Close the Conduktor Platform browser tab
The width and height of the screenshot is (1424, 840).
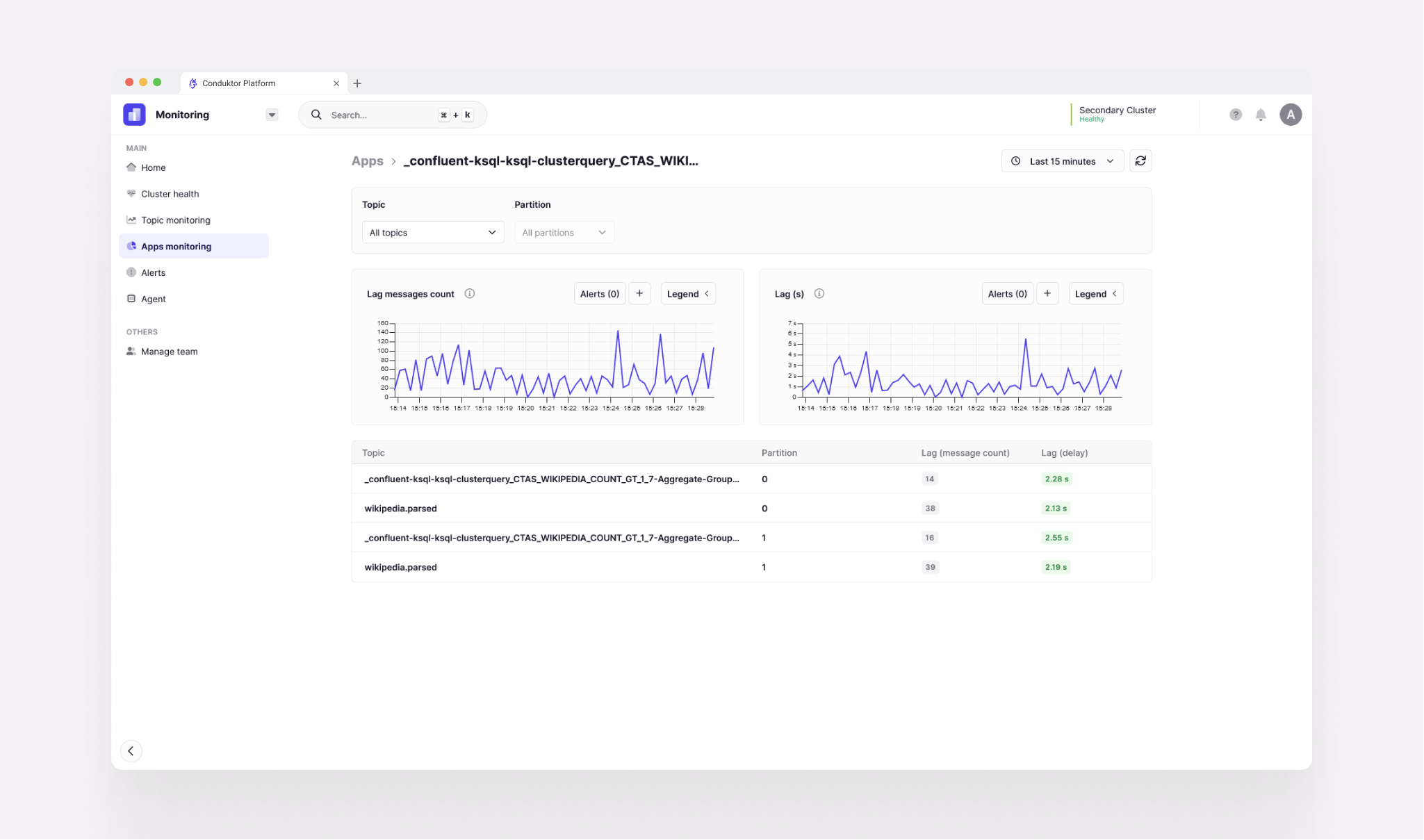click(336, 83)
